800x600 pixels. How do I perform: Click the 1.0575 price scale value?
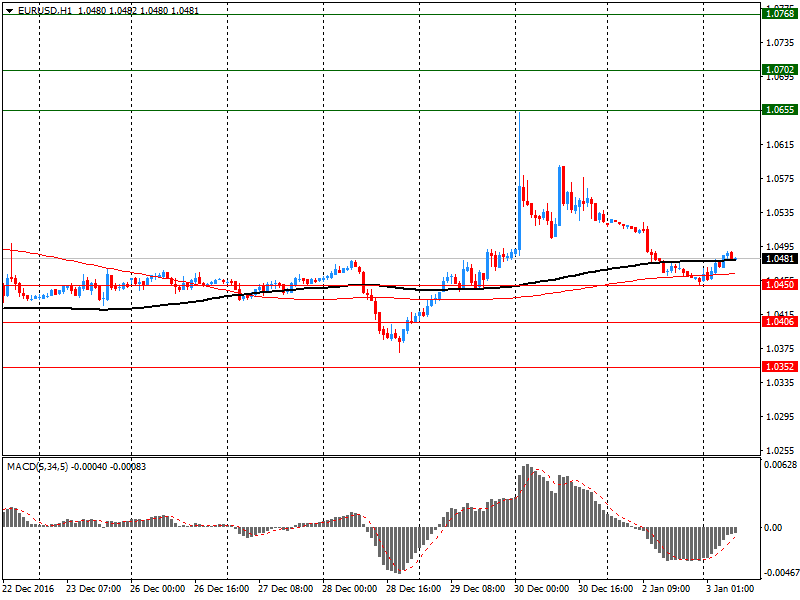point(780,179)
